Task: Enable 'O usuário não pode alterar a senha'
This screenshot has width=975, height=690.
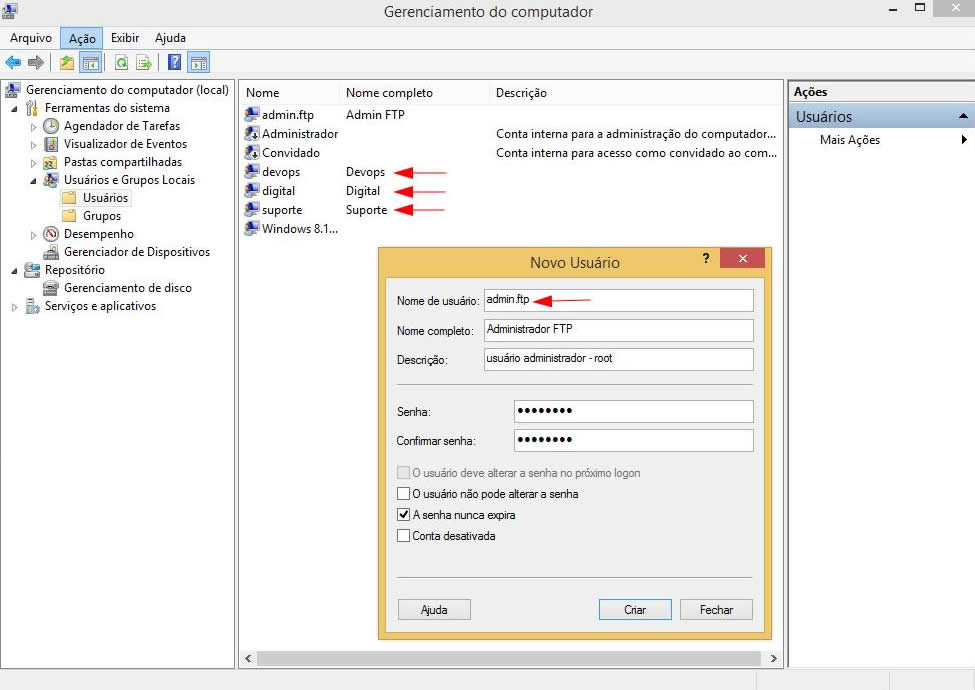Action: click(x=403, y=494)
